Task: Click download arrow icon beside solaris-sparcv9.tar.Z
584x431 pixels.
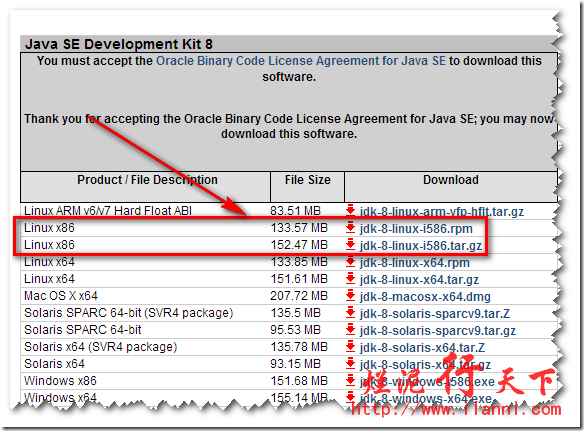Action: 350,313
